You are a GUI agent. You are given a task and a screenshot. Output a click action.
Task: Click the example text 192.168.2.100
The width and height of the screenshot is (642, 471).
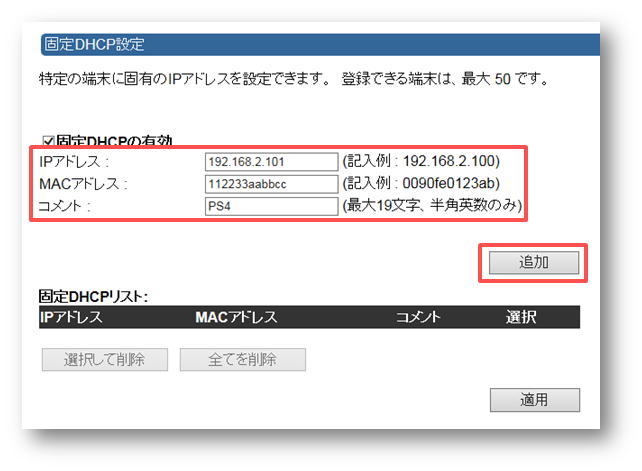pyautogui.click(x=449, y=161)
